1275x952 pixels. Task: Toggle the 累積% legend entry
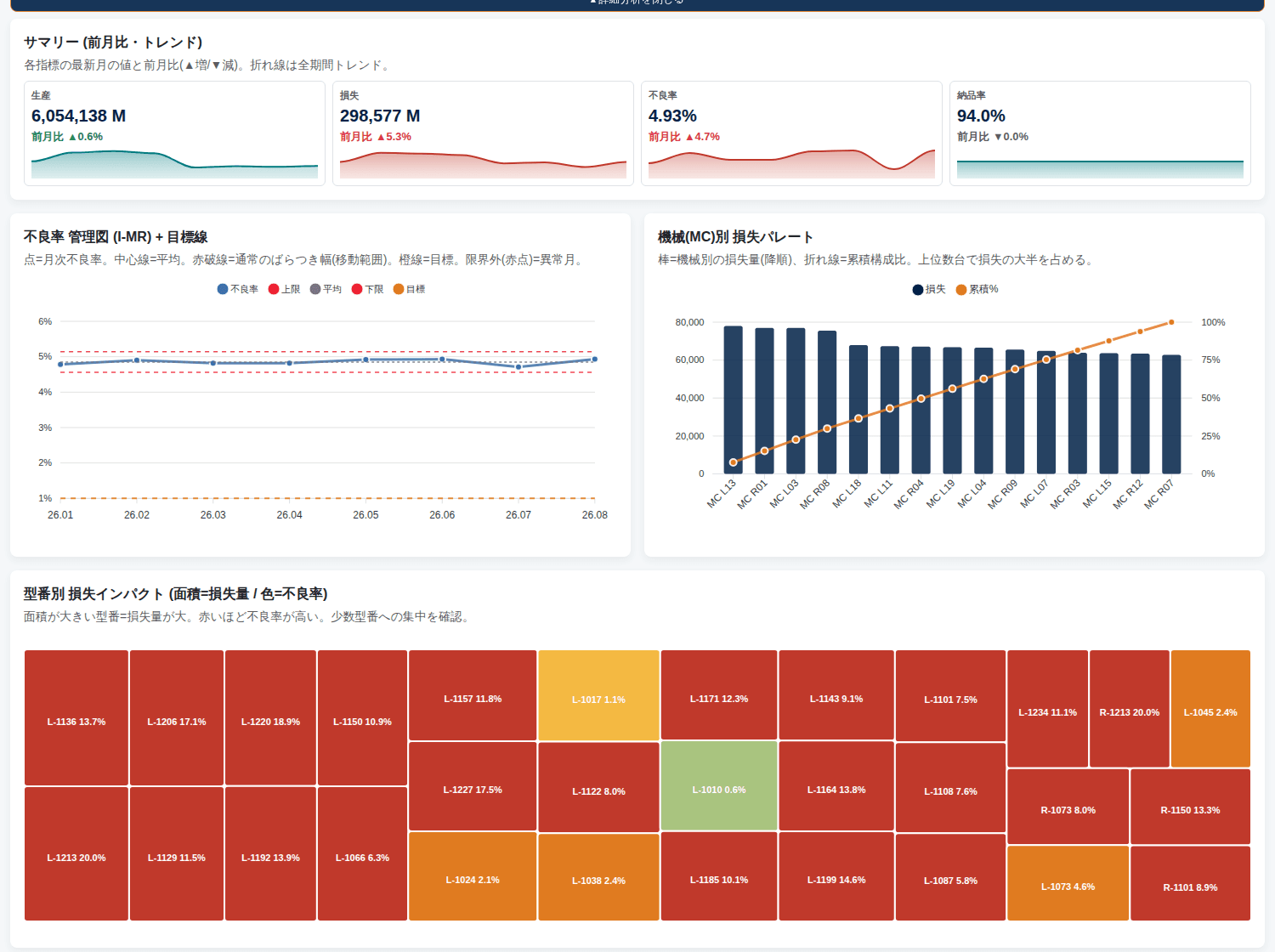coord(977,289)
